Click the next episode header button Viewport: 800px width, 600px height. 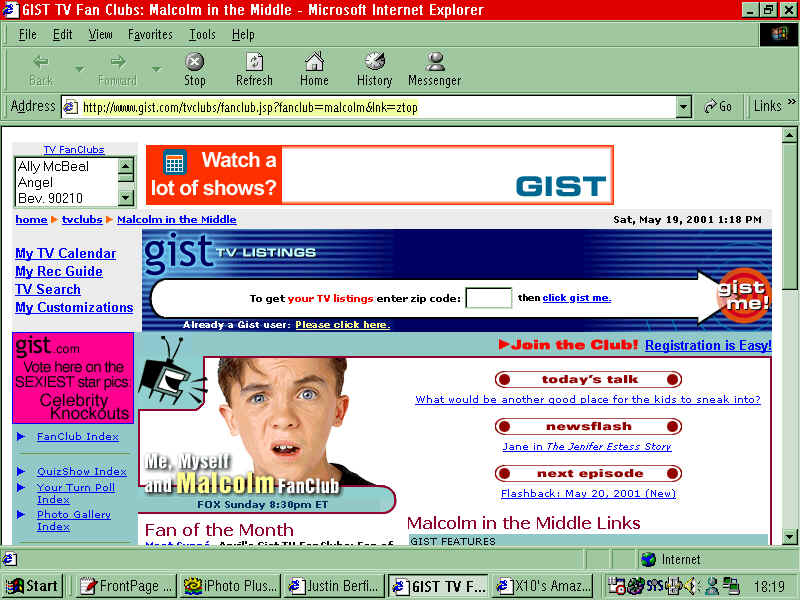588,473
